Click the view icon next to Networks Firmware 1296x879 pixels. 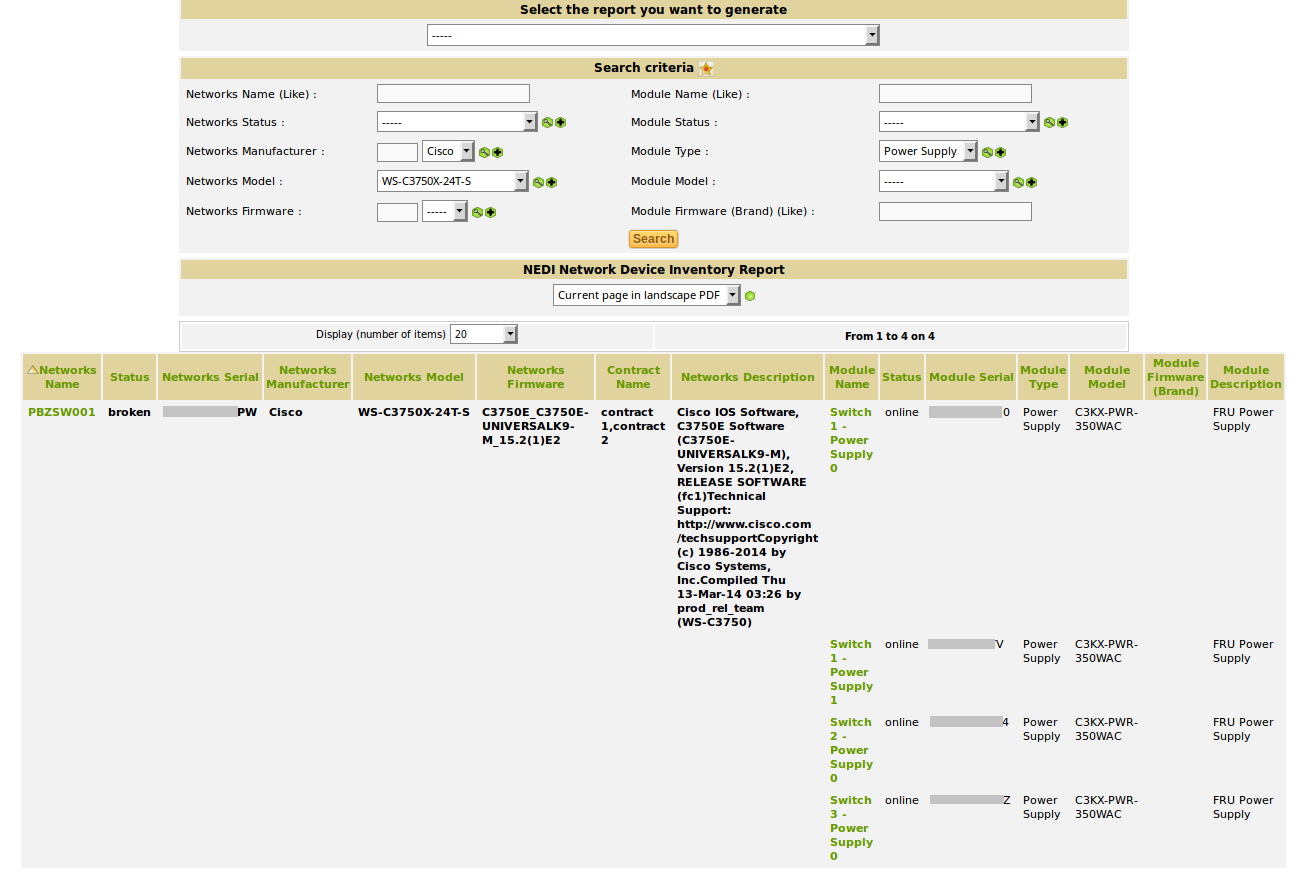477,213
